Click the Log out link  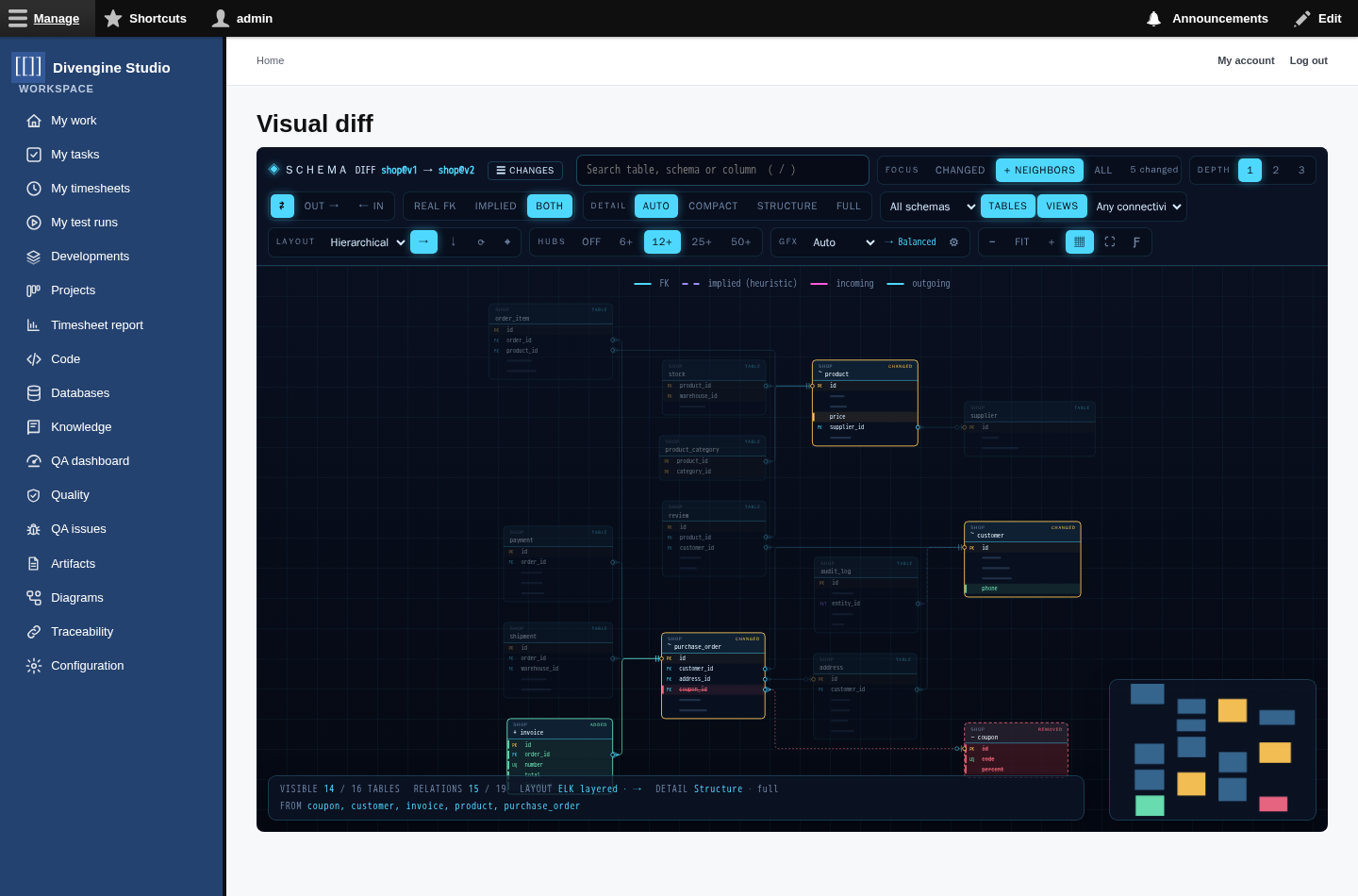(x=1308, y=60)
